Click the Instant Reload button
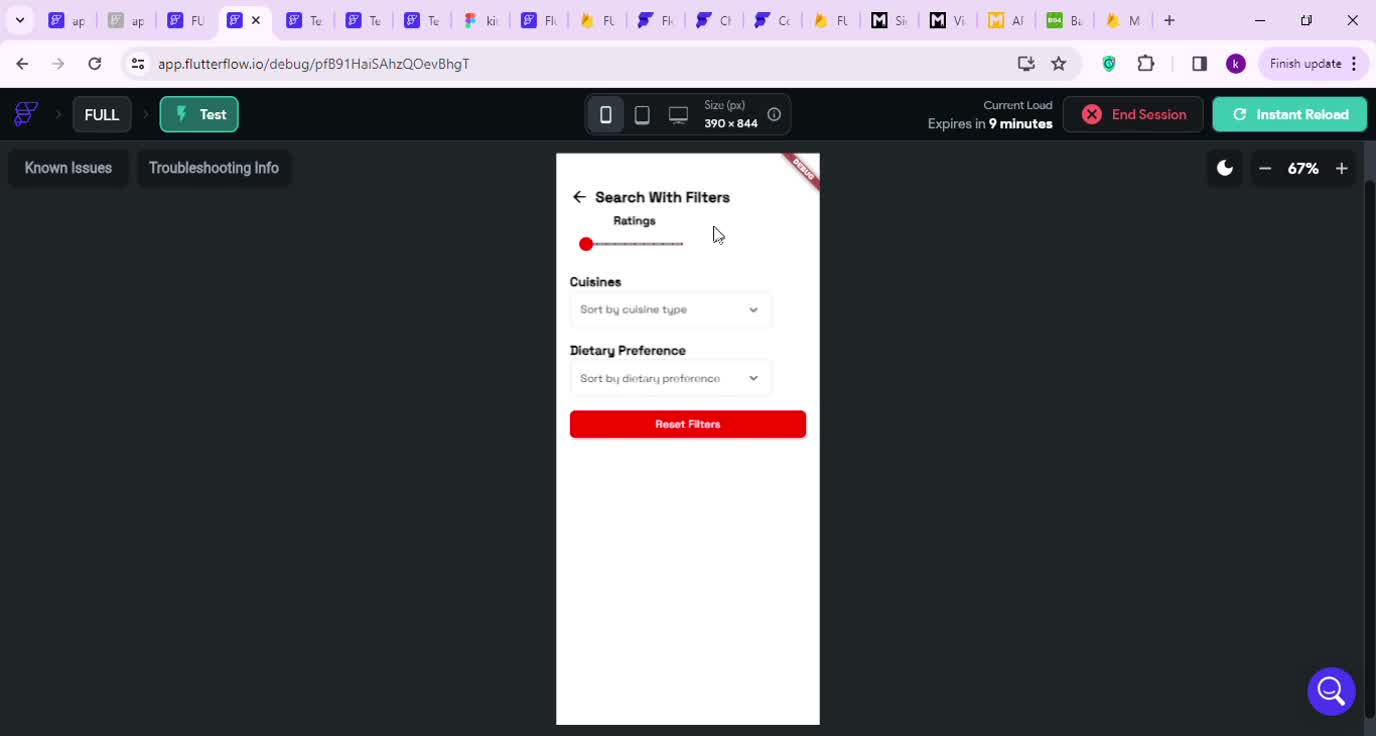1376x736 pixels. coord(1289,115)
